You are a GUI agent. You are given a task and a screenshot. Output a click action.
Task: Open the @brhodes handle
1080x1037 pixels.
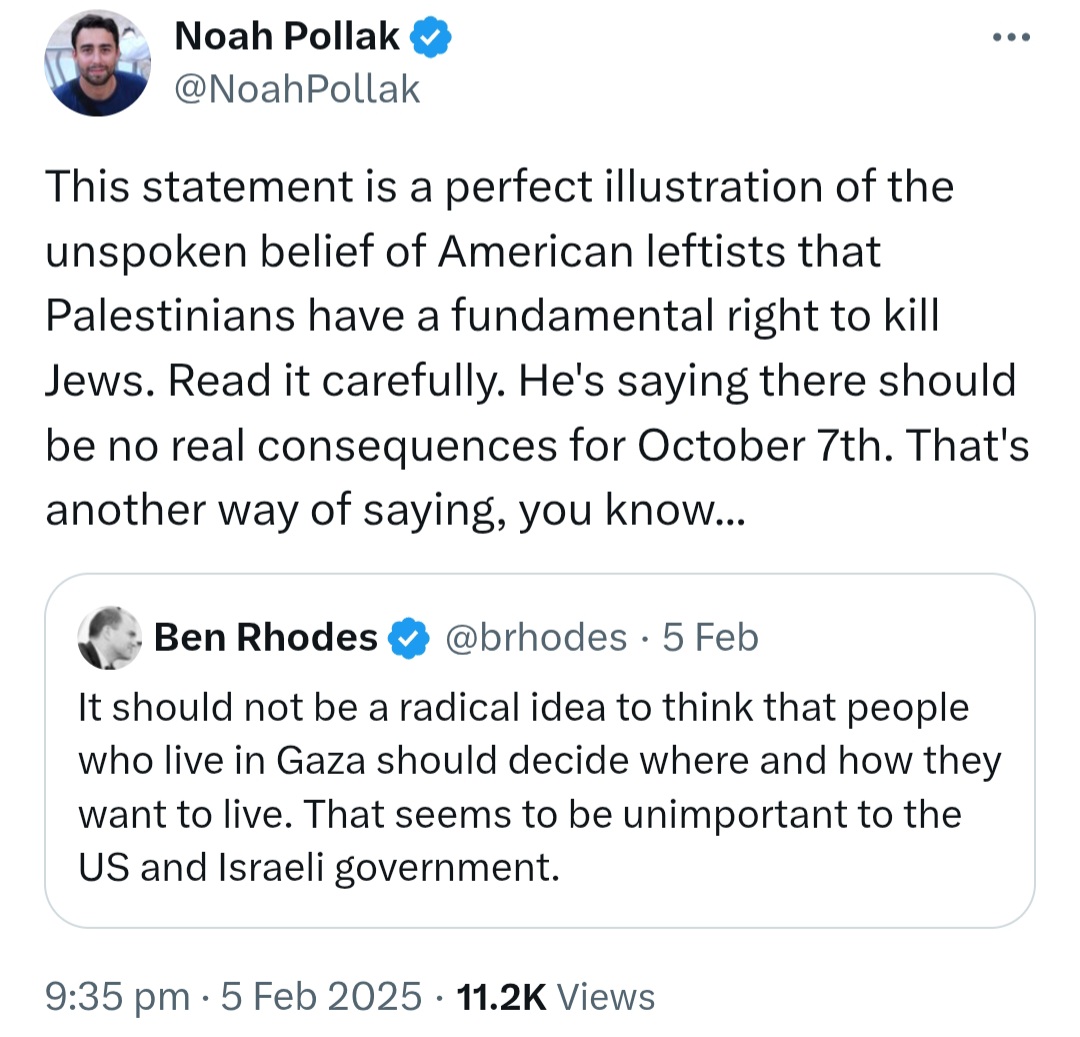tap(534, 637)
